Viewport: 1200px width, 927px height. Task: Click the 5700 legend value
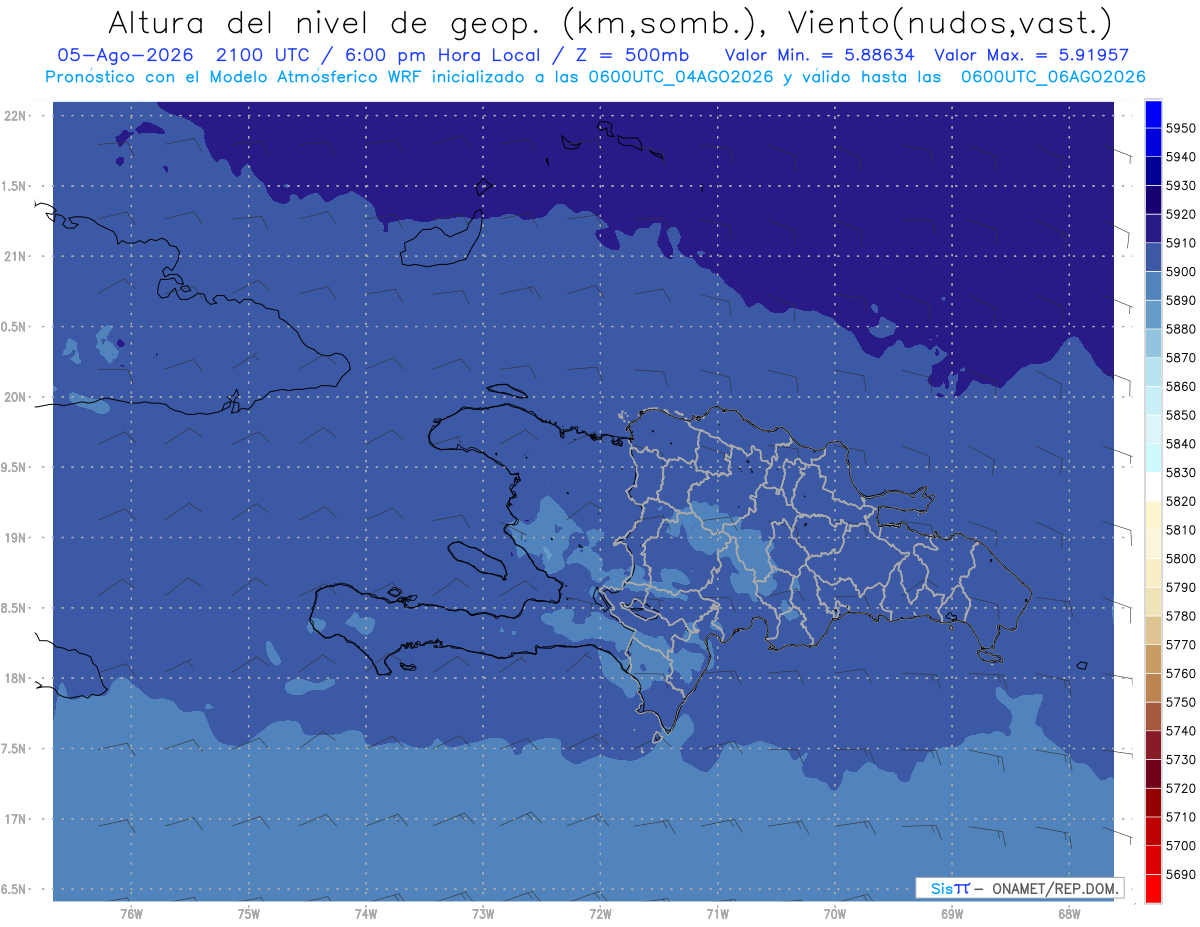(x=1181, y=845)
